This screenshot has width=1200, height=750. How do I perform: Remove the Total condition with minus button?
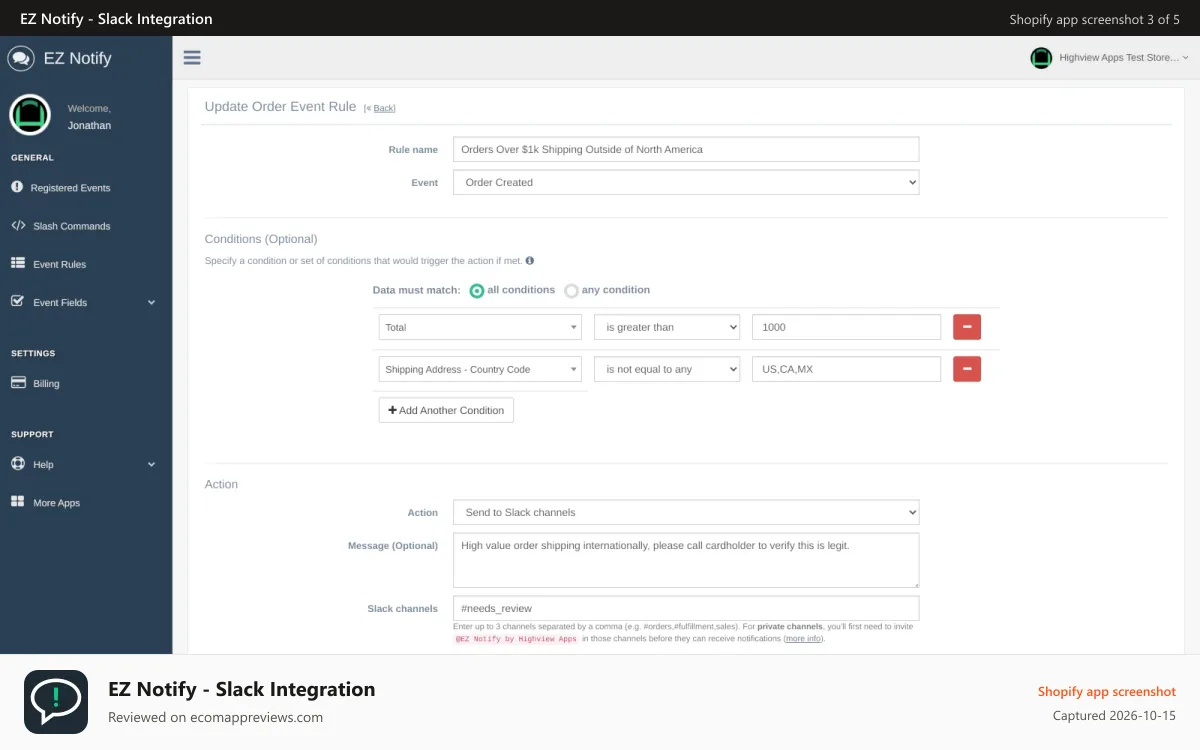tap(967, 327)
